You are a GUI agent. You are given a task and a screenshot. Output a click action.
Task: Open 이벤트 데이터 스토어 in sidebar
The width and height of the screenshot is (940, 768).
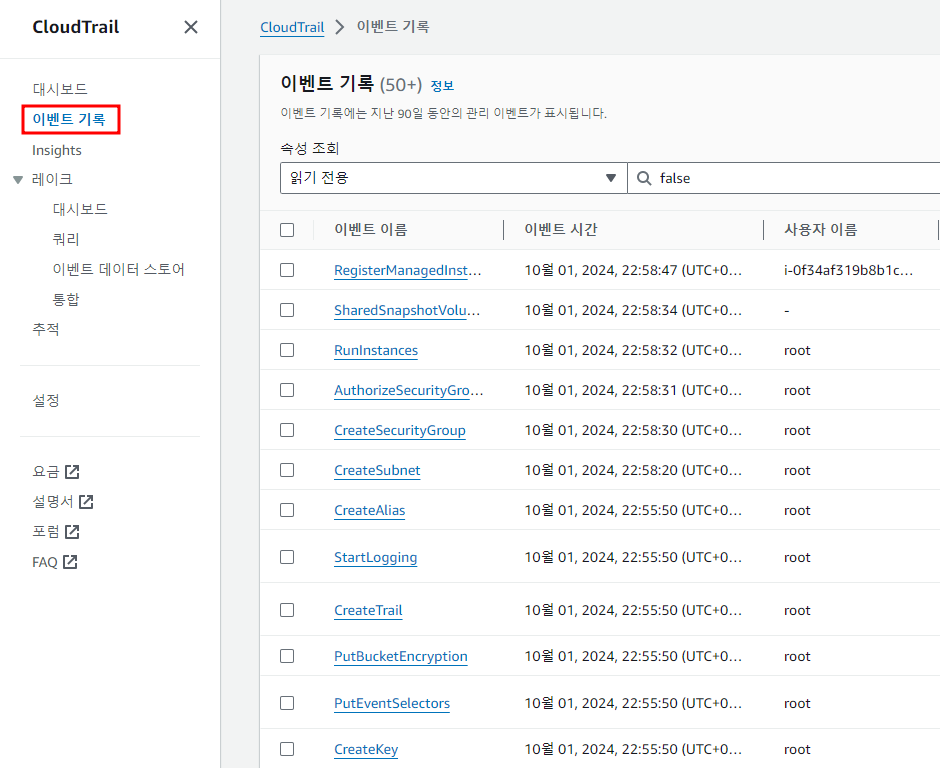[119, 269]
